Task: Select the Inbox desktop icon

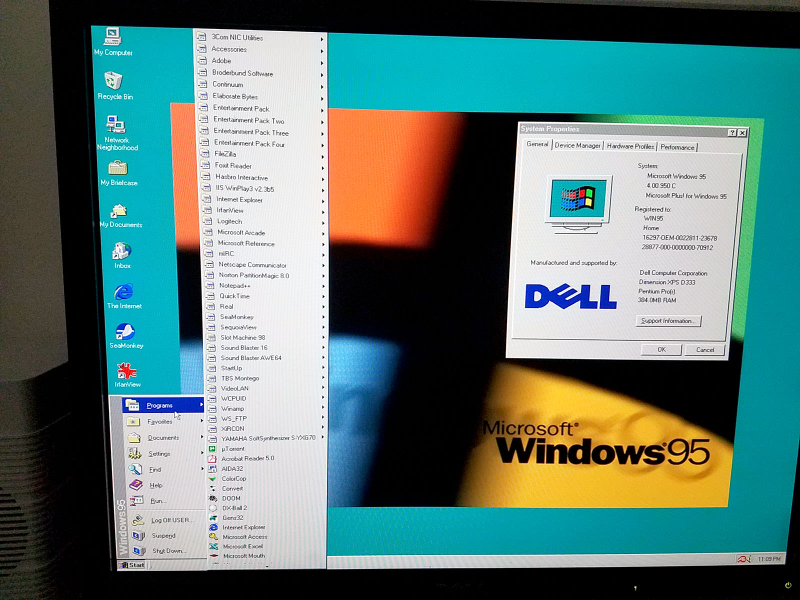Action: (122, 255)
